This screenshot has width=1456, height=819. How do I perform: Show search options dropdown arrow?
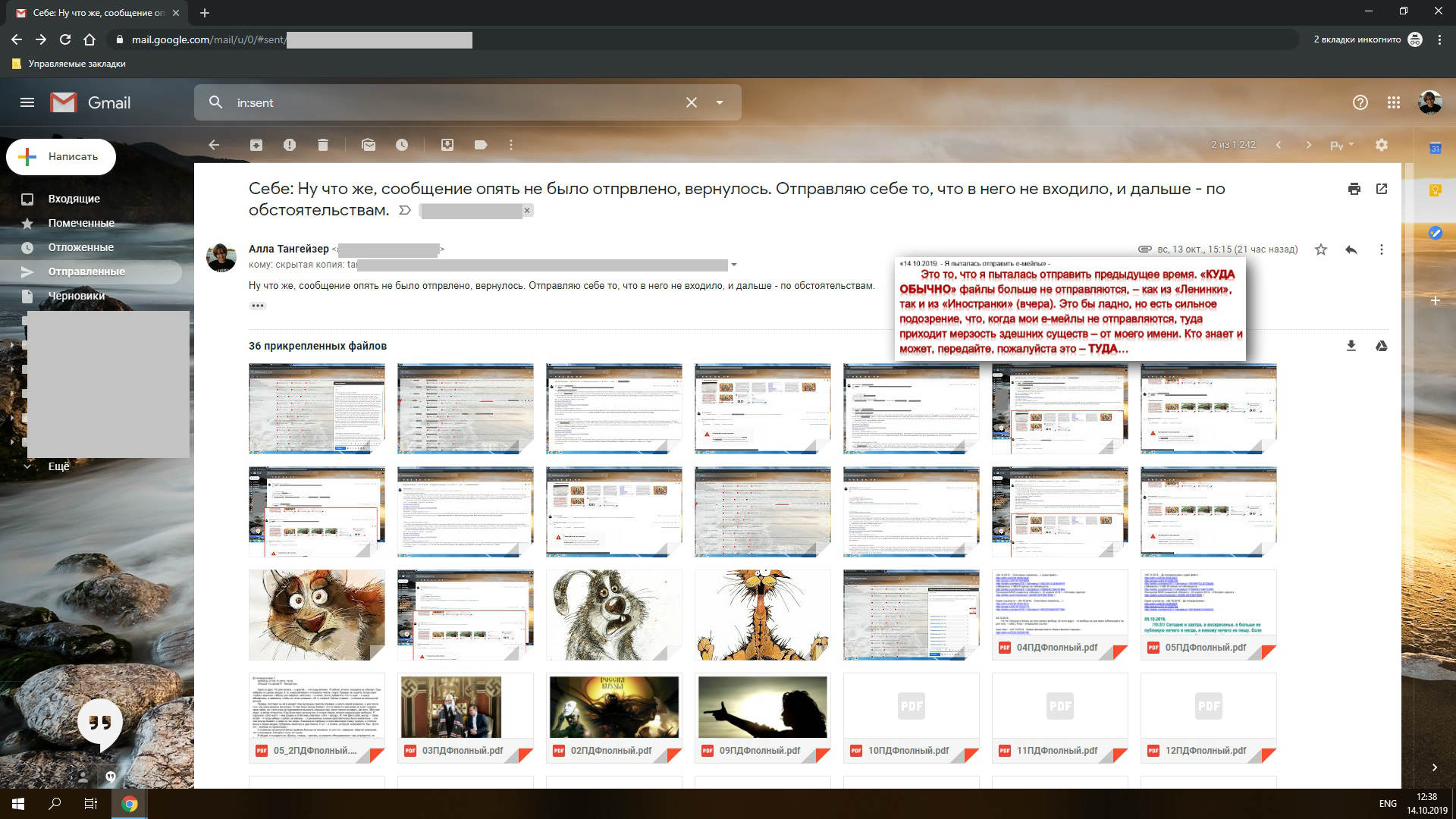(720, 102)
